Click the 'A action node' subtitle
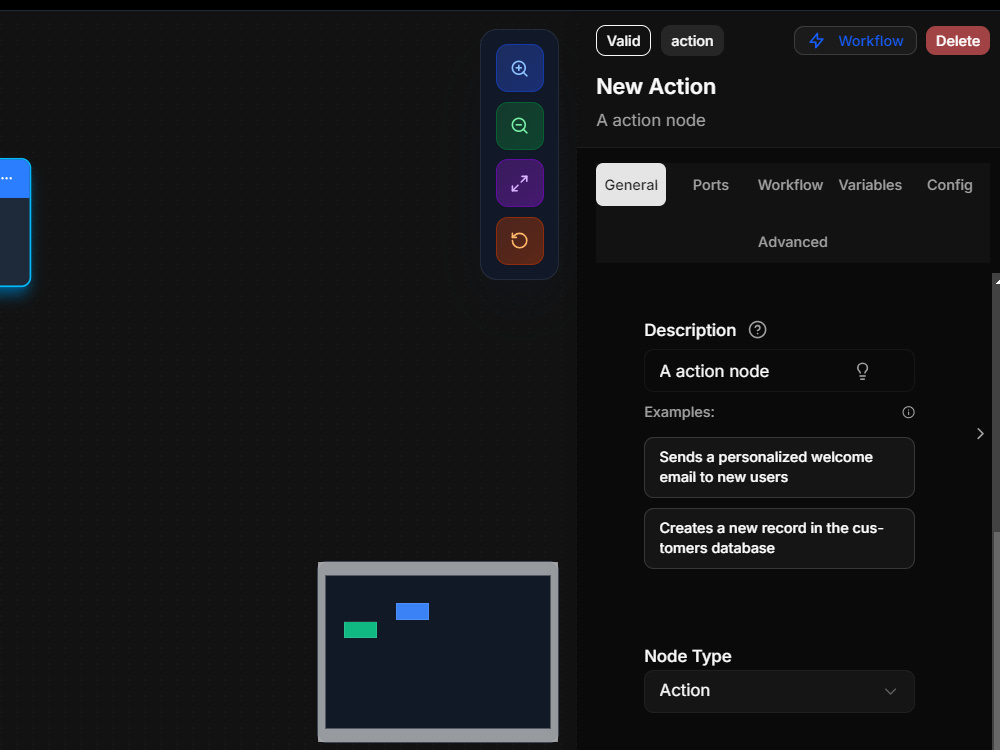The image size is (1000, 750). (651, 121)
